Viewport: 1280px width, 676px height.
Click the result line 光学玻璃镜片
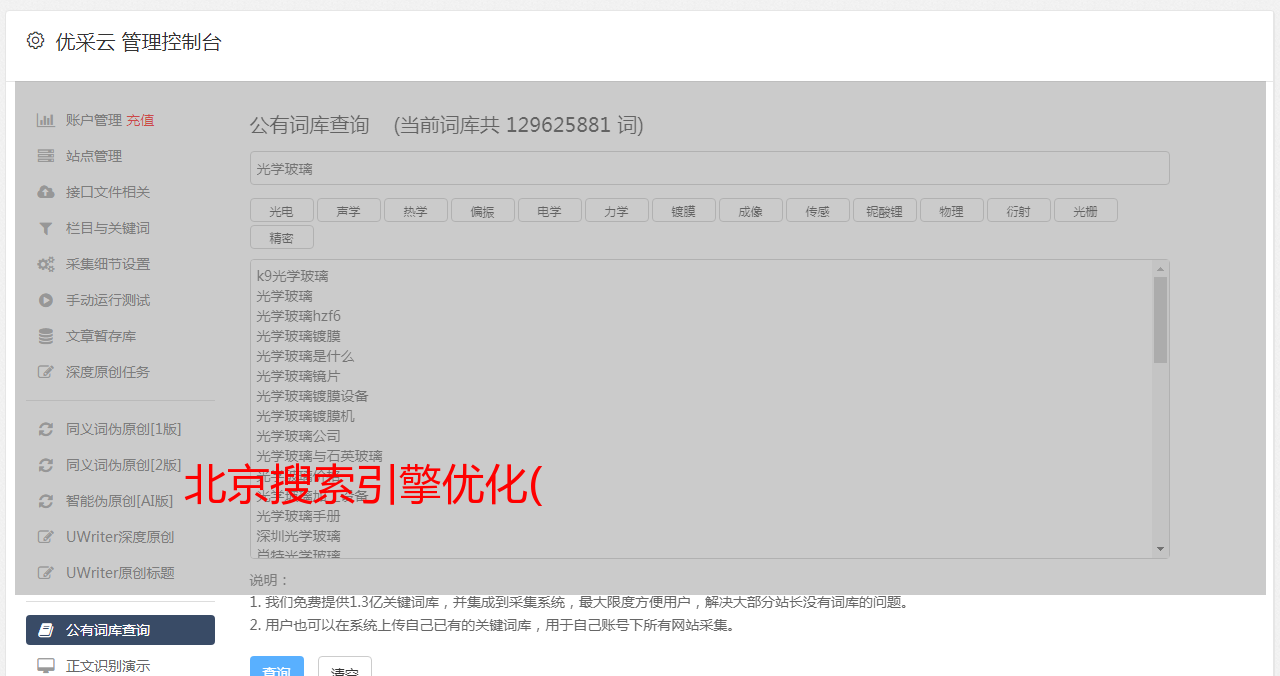pyautogui.click(x=298, y=376)
